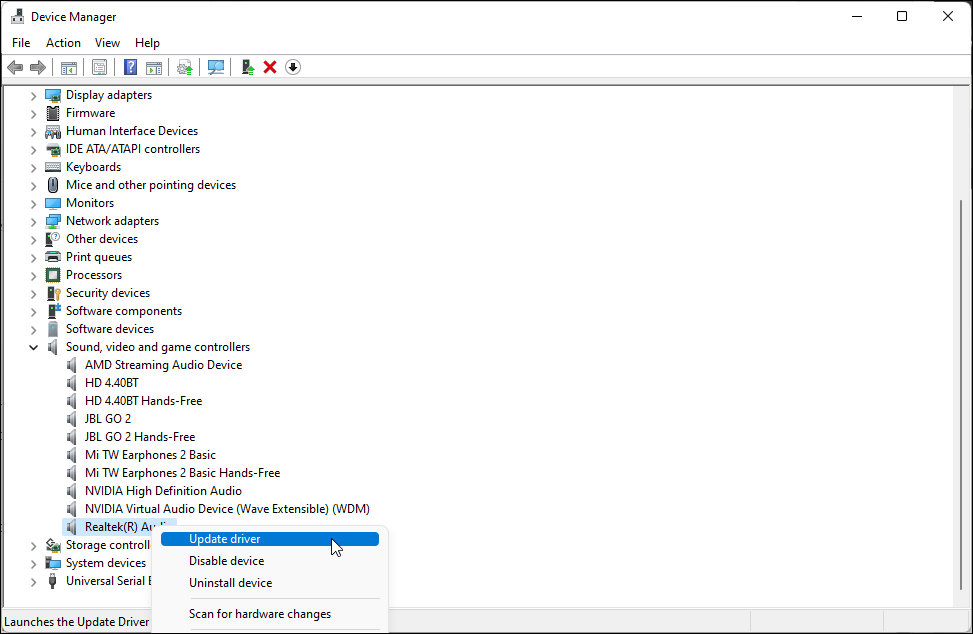Click the Keyboards category icon
The image size is (973, 634).
click(53, 167)
